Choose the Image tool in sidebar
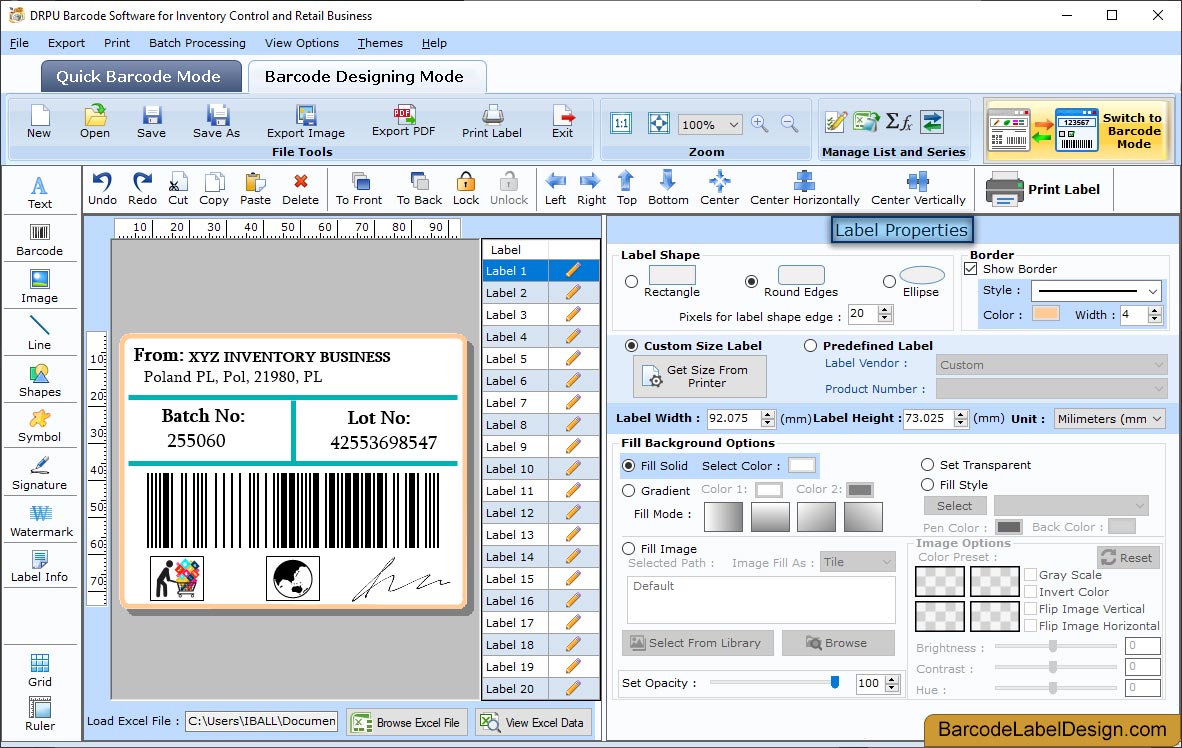Viewport: 1182px width, 748px height. [x=39, y=287]
